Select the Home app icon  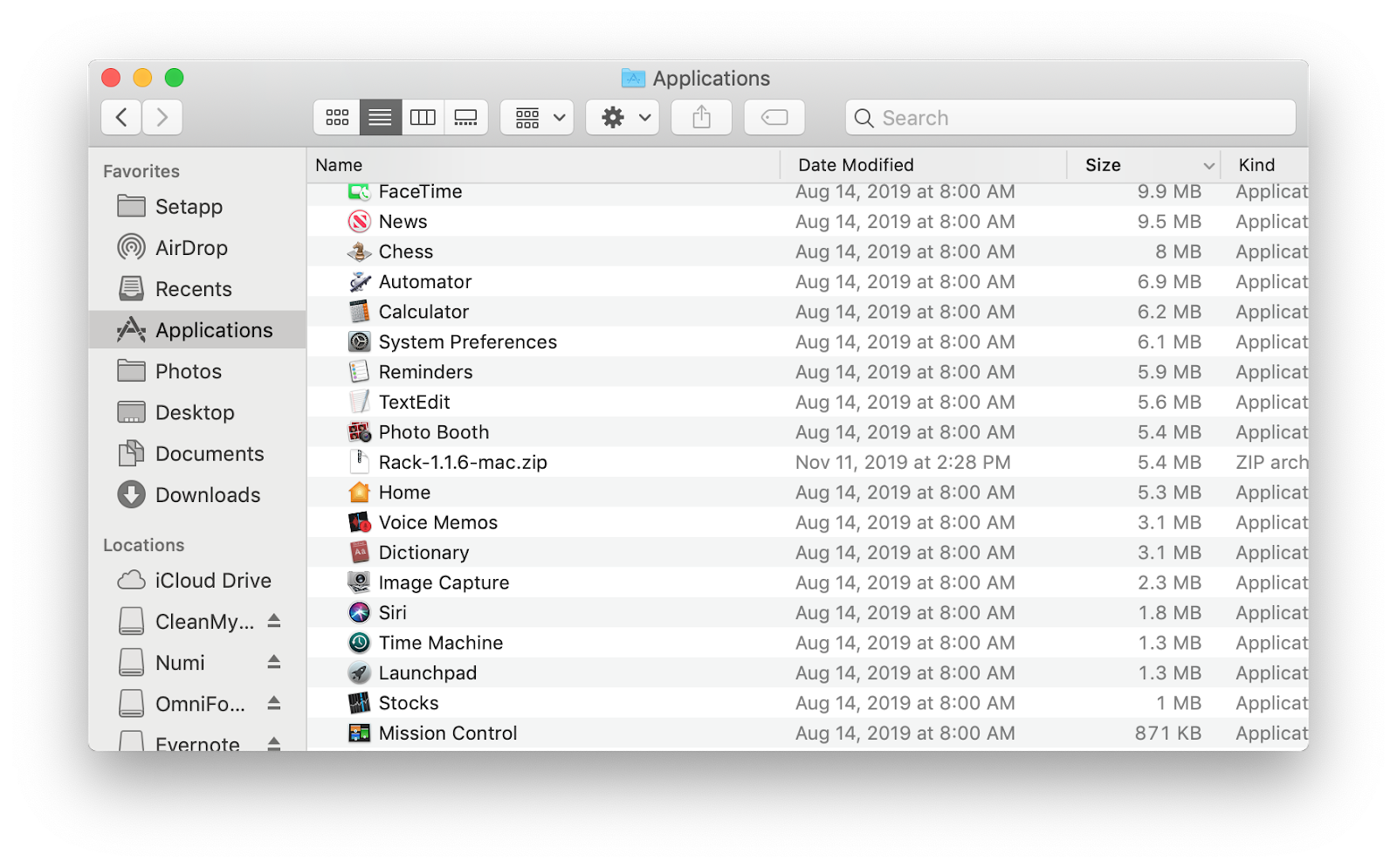pyautogui.click(x=360, y=493)
